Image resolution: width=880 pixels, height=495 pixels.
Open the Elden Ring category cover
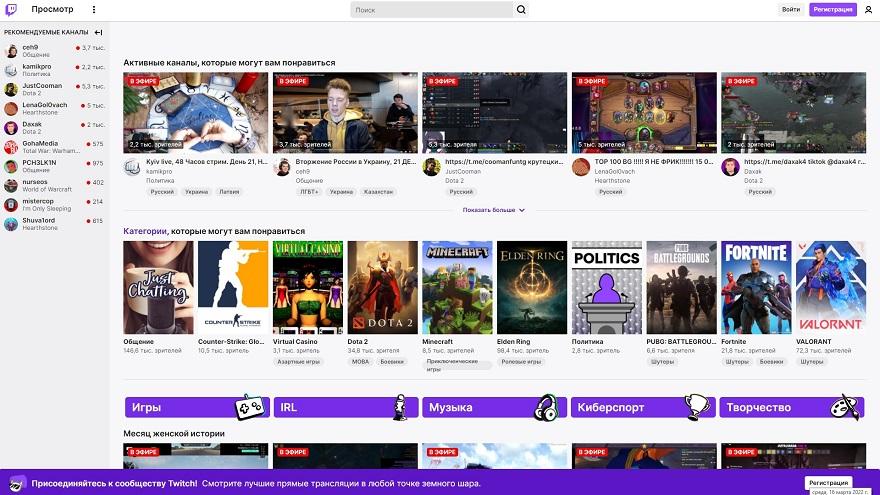pos(532,287)
